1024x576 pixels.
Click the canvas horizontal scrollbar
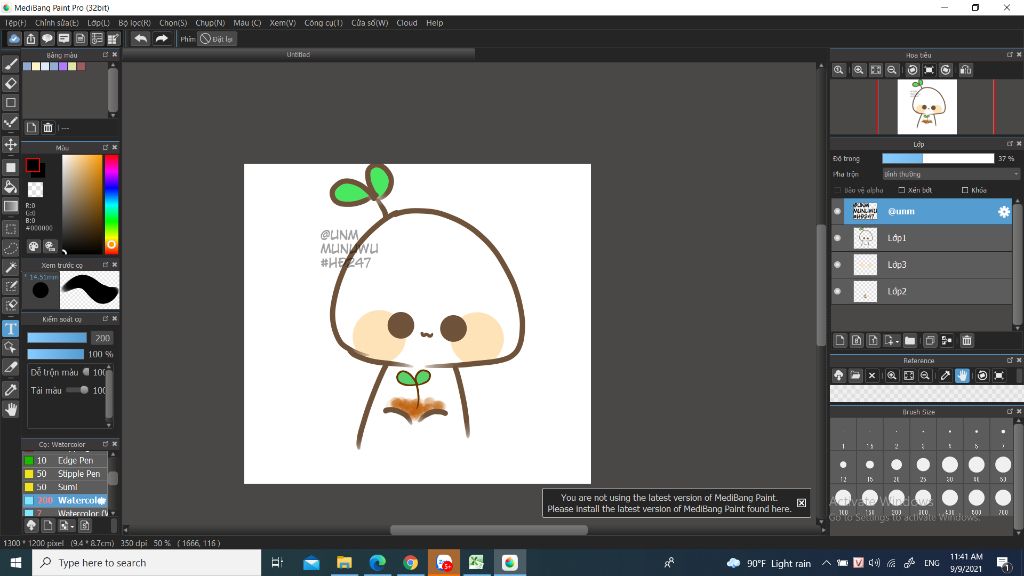tap(488, 530)
